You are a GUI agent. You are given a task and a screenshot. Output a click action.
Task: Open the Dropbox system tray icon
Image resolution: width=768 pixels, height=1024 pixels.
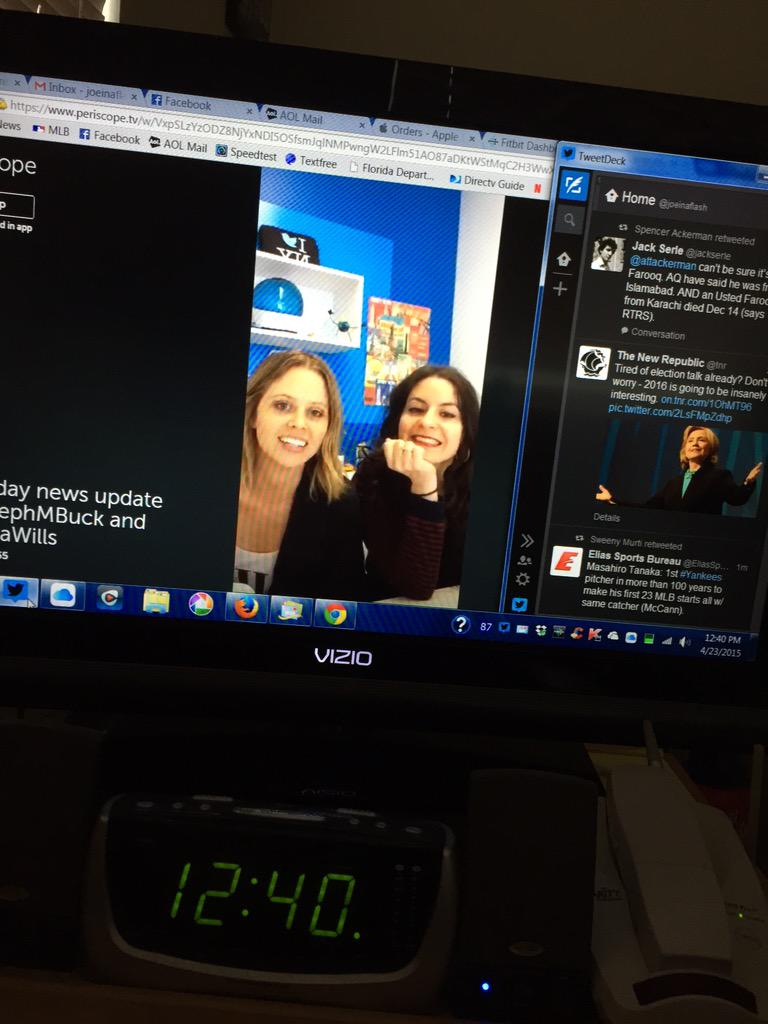541,630
